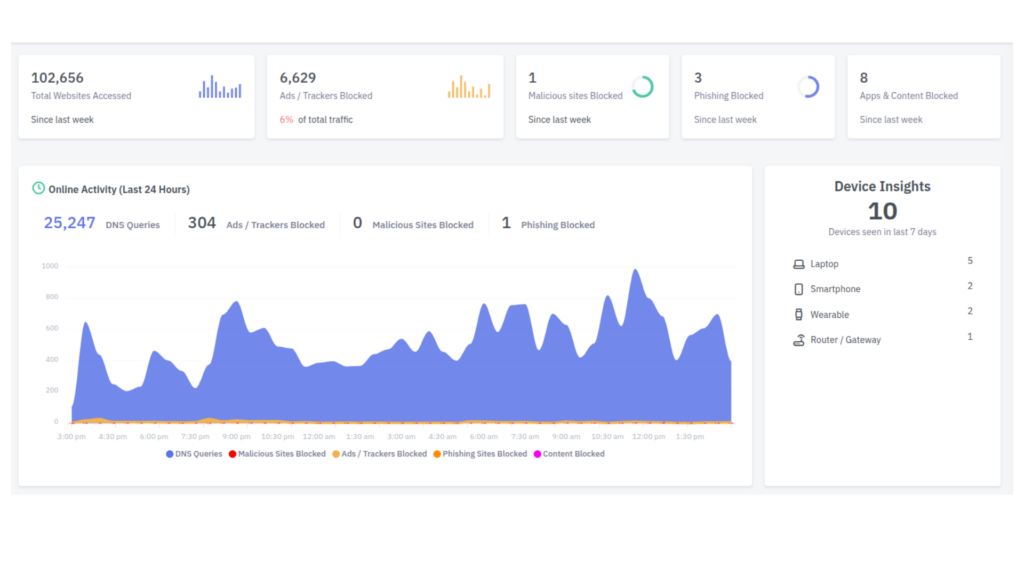Click the 25,247 DNS Queries count
This screenshot has width=1024, height=576.
click(70, 223)
